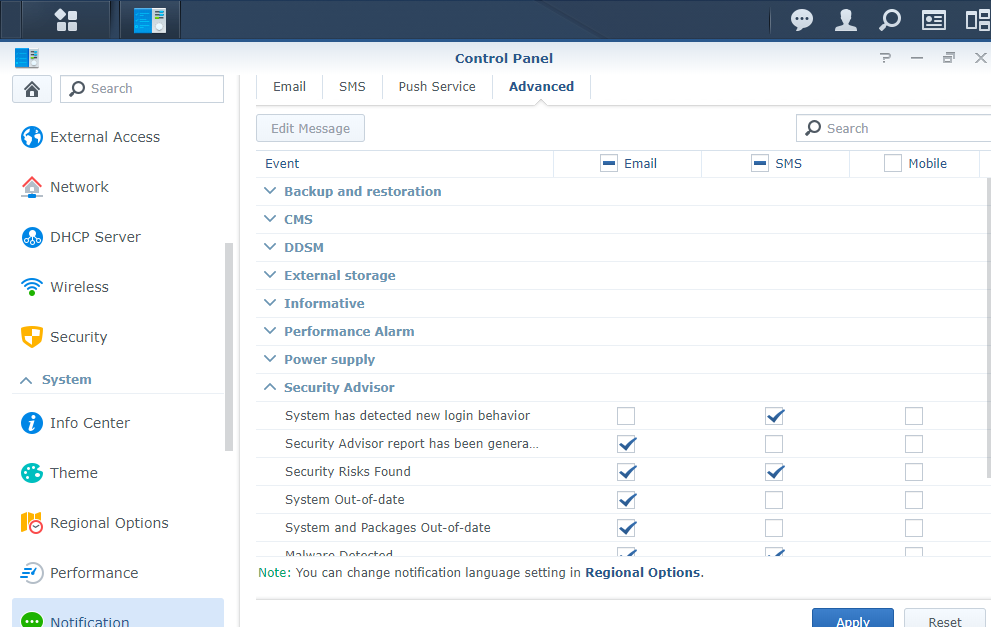Enable Email for new login behavior
The image size is (991, 627).
coord(626,416)
